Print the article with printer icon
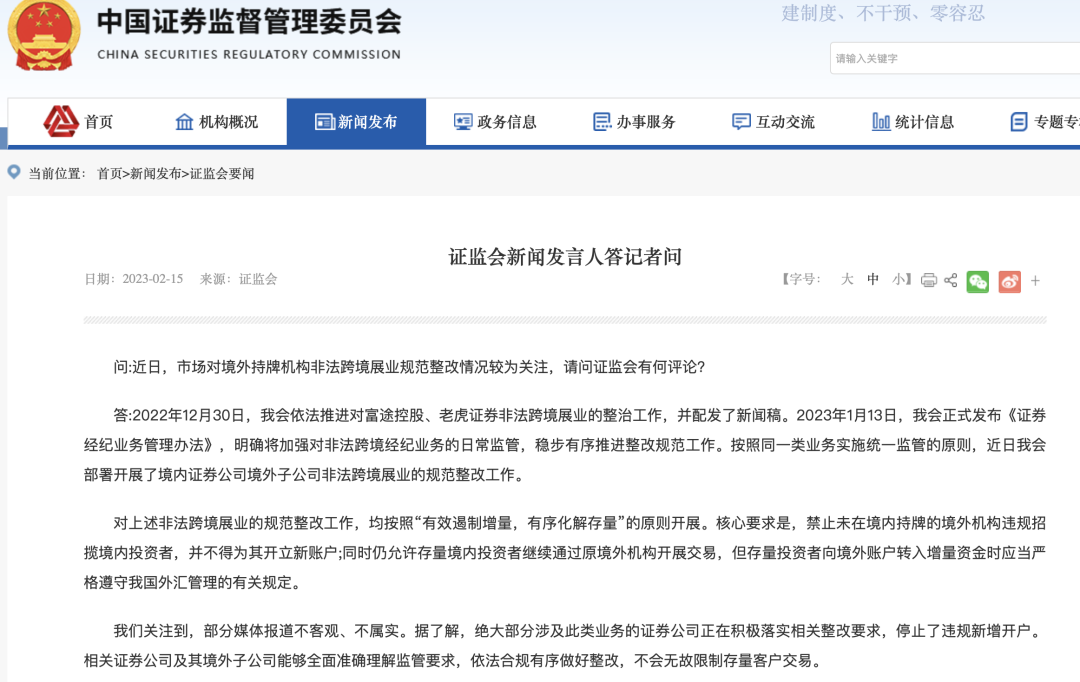This screenshot has height=682, width=1080. tap(928, 280)
